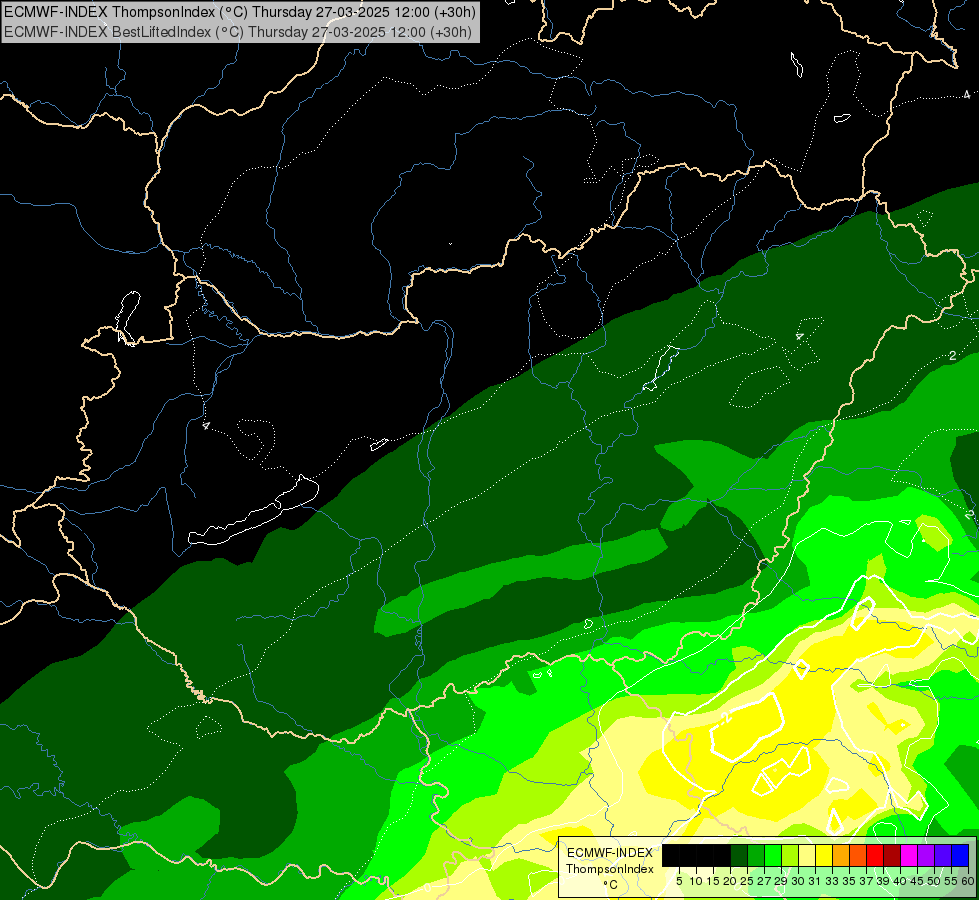Image resolution: width=979 pixels, height=900 pixels.
Task: Click the legend scale value 25
Action: tap(747, 881)
